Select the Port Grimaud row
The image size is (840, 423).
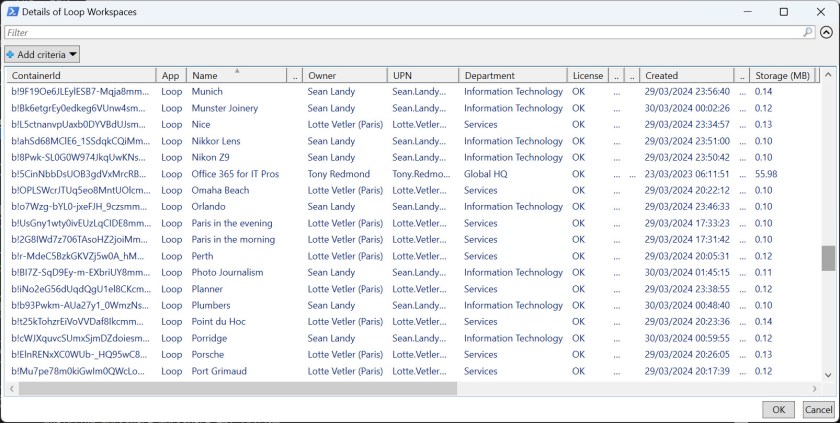point(413,371)
